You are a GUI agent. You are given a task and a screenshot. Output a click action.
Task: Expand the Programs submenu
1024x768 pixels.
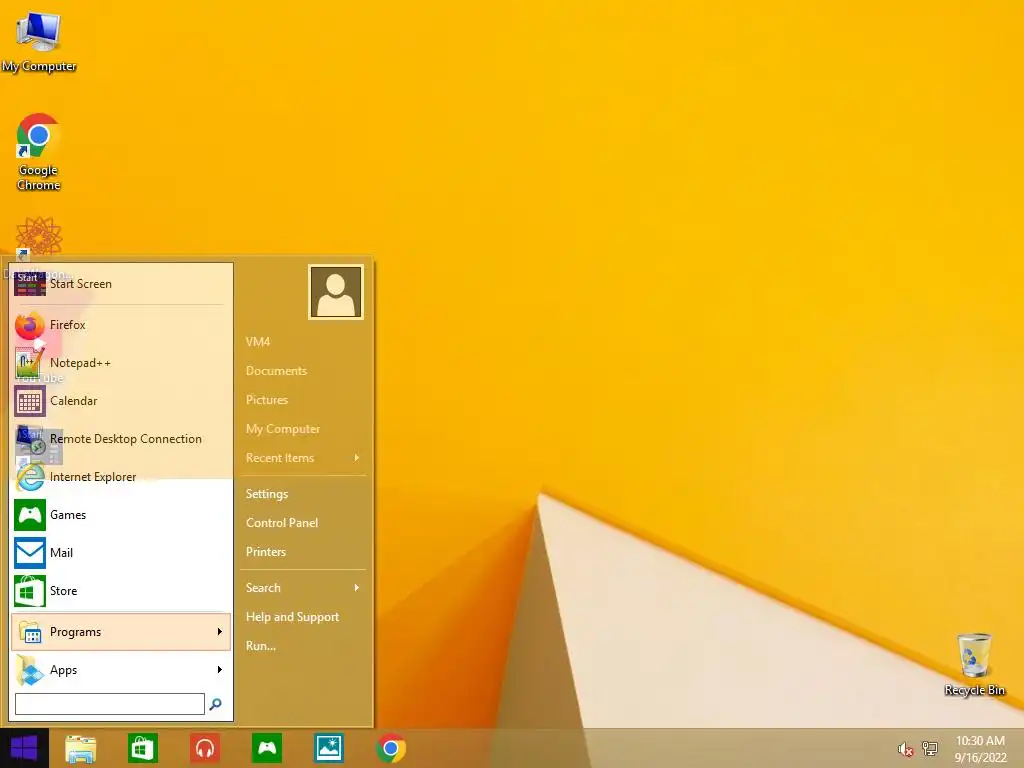click(121, 632)
